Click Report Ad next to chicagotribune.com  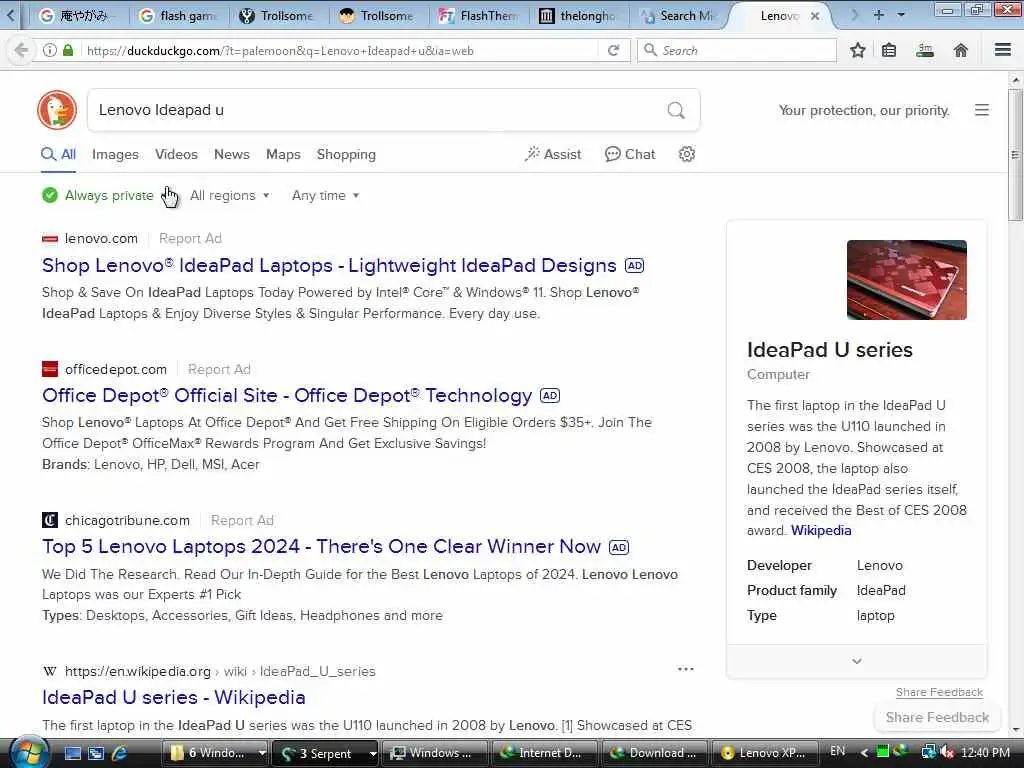click(242, 520)
